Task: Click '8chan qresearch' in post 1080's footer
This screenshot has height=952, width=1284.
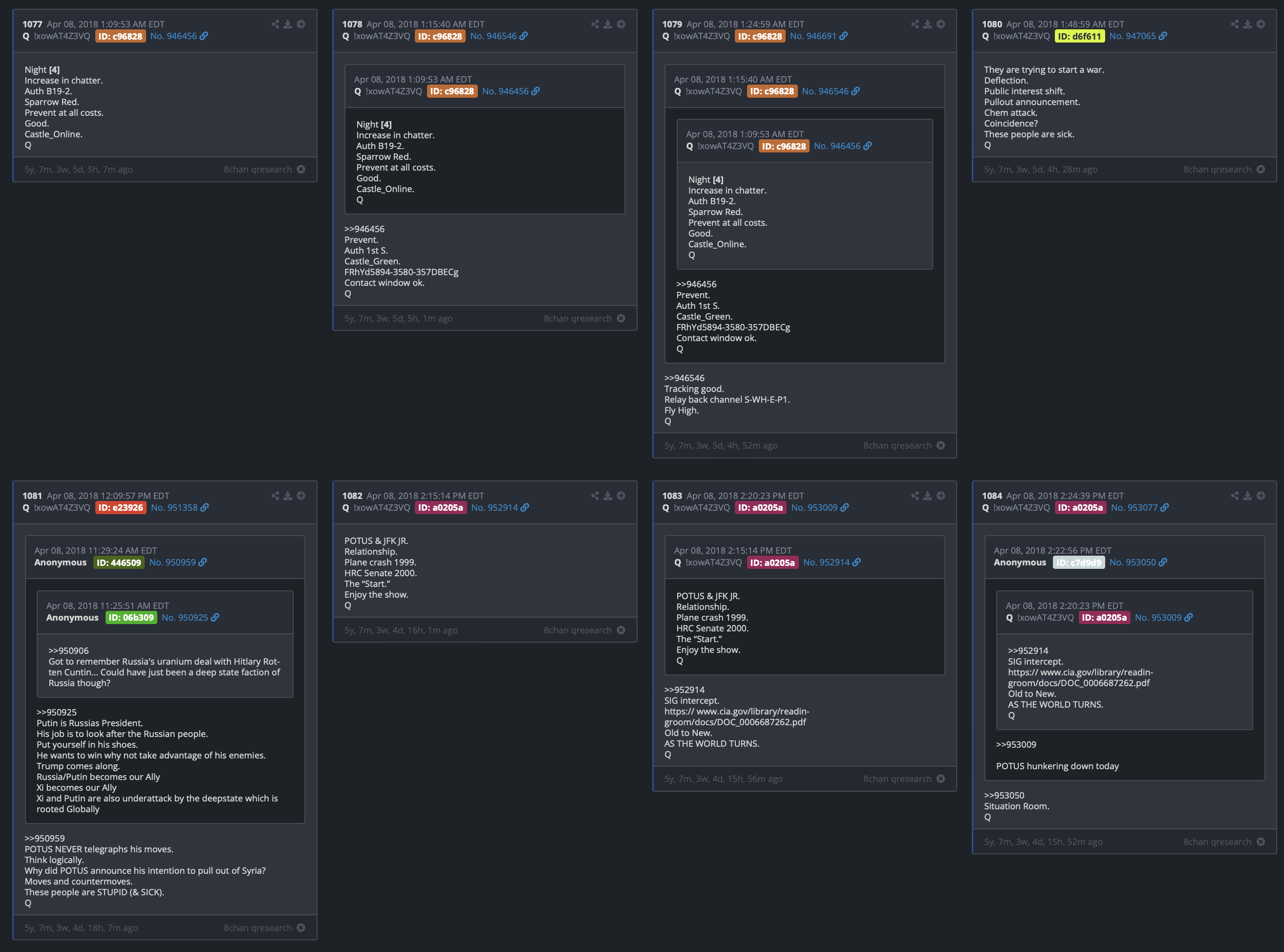Action: point(1217,170)
